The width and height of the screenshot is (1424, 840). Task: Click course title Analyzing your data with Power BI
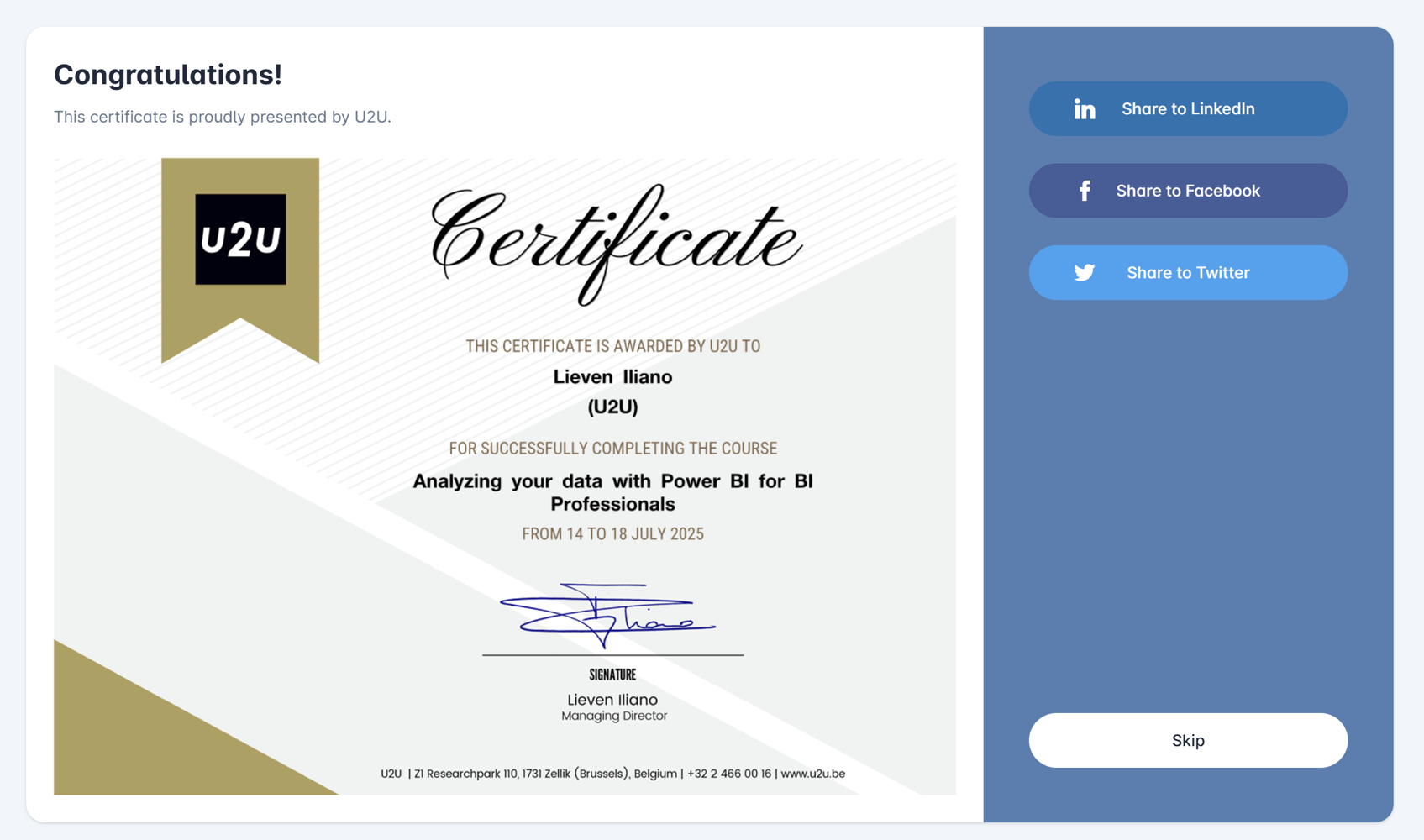click(612, 492)
